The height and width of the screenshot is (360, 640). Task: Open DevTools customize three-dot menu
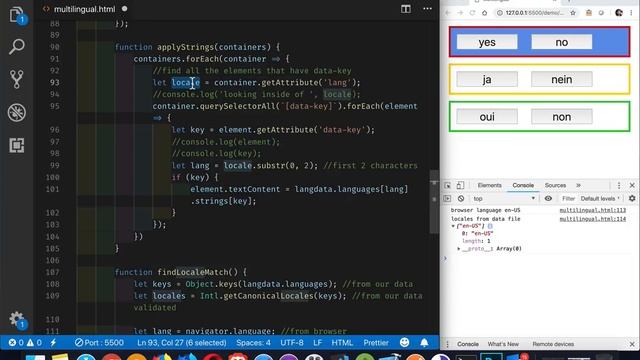619,185
